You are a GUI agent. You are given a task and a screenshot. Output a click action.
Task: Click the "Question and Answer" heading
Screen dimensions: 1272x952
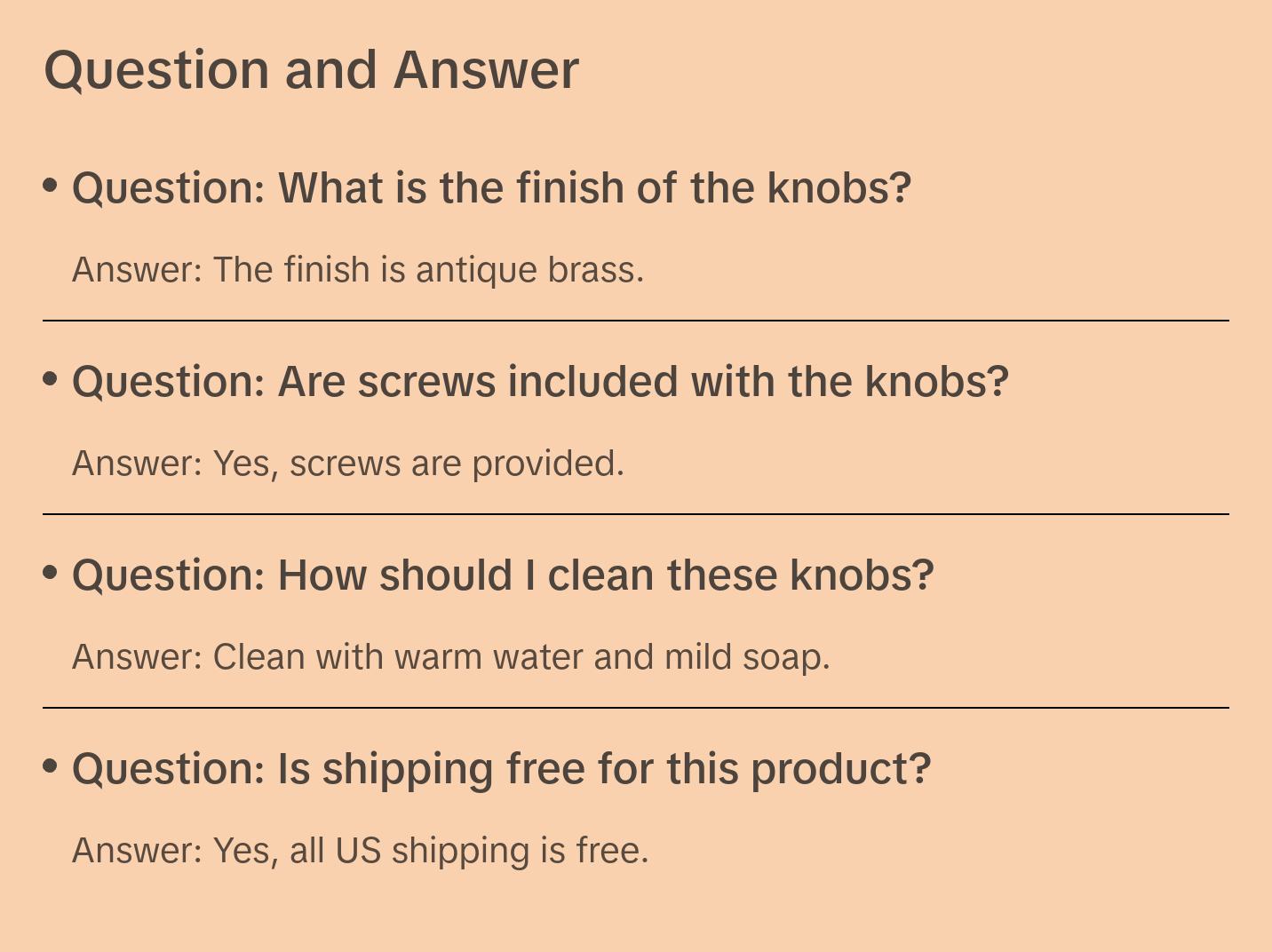311,70
